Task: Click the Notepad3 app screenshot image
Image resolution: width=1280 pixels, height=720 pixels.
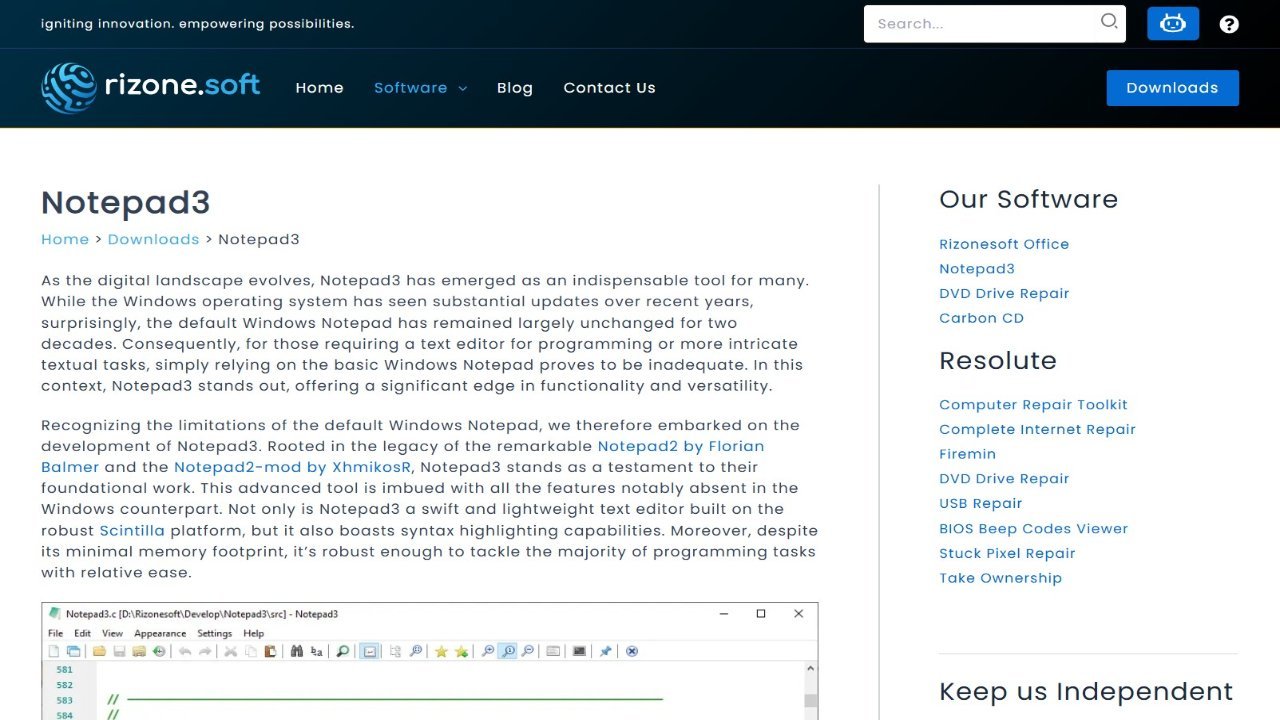Action: [x=430, y=661]
